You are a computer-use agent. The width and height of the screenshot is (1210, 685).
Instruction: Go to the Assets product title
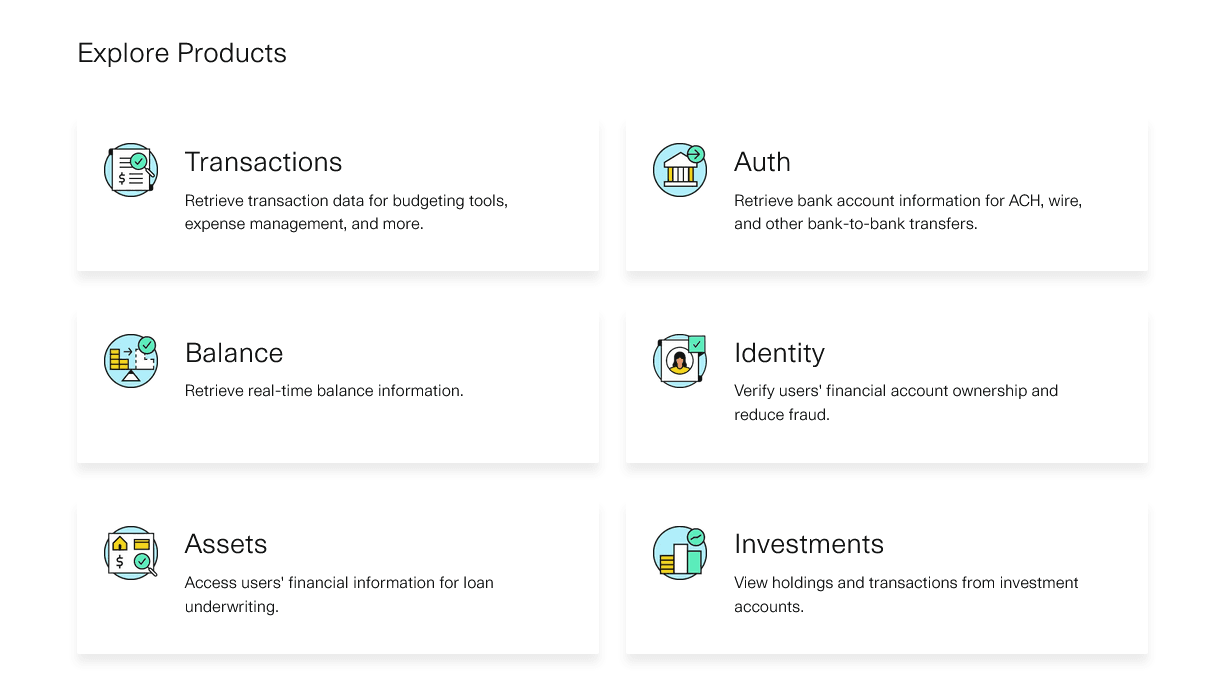226,544
